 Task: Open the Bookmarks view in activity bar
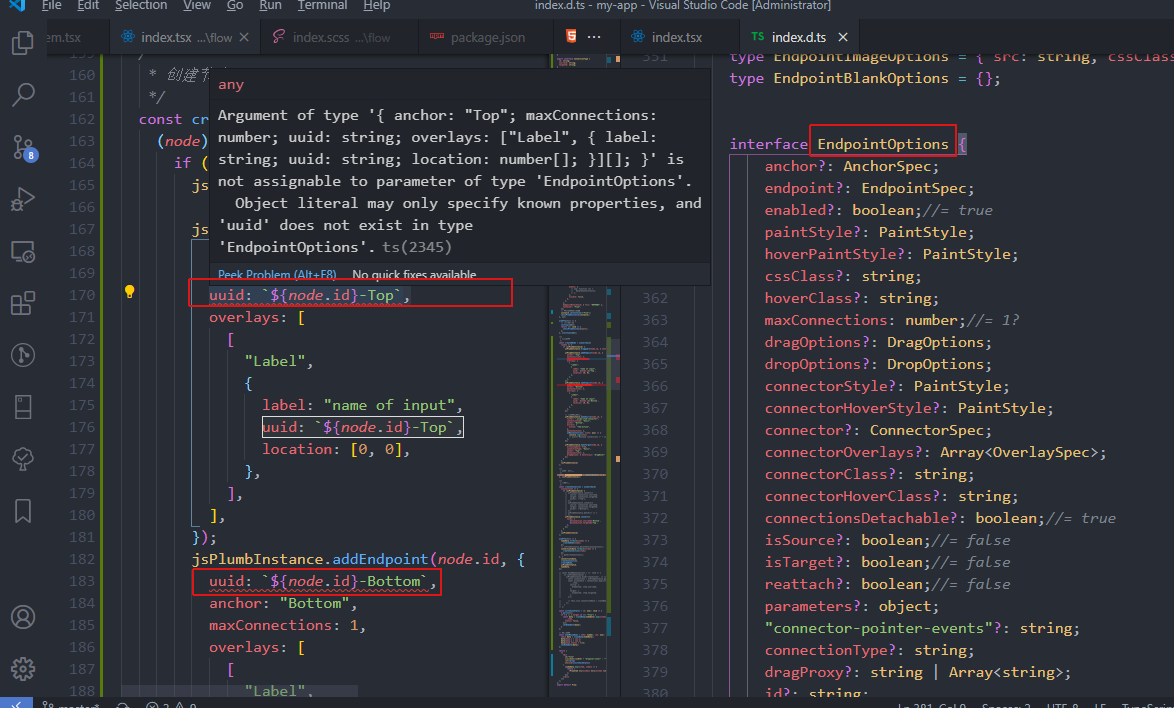[x=22, y=511]
